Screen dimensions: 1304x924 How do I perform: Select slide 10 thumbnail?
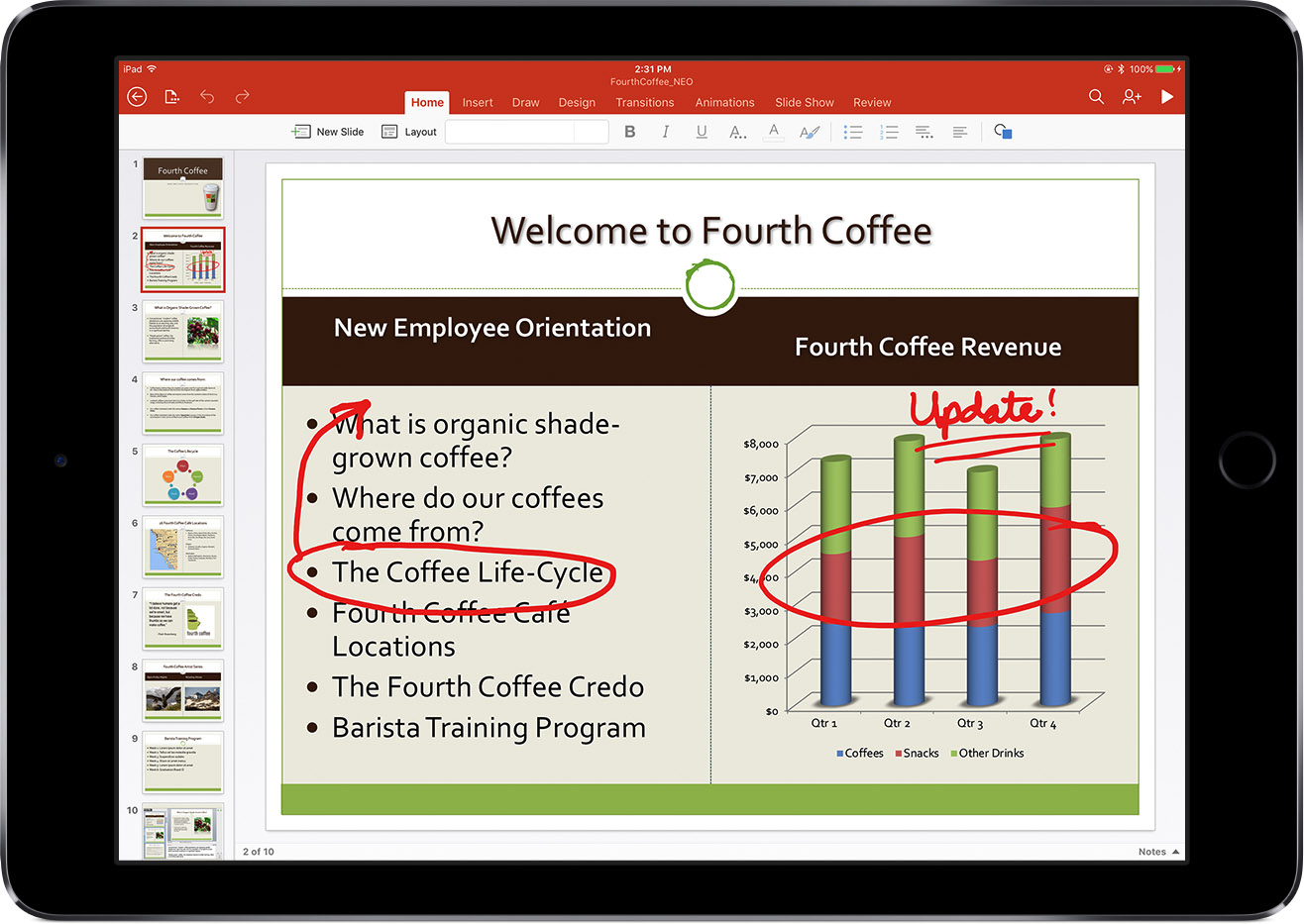(x=183, y=832)
